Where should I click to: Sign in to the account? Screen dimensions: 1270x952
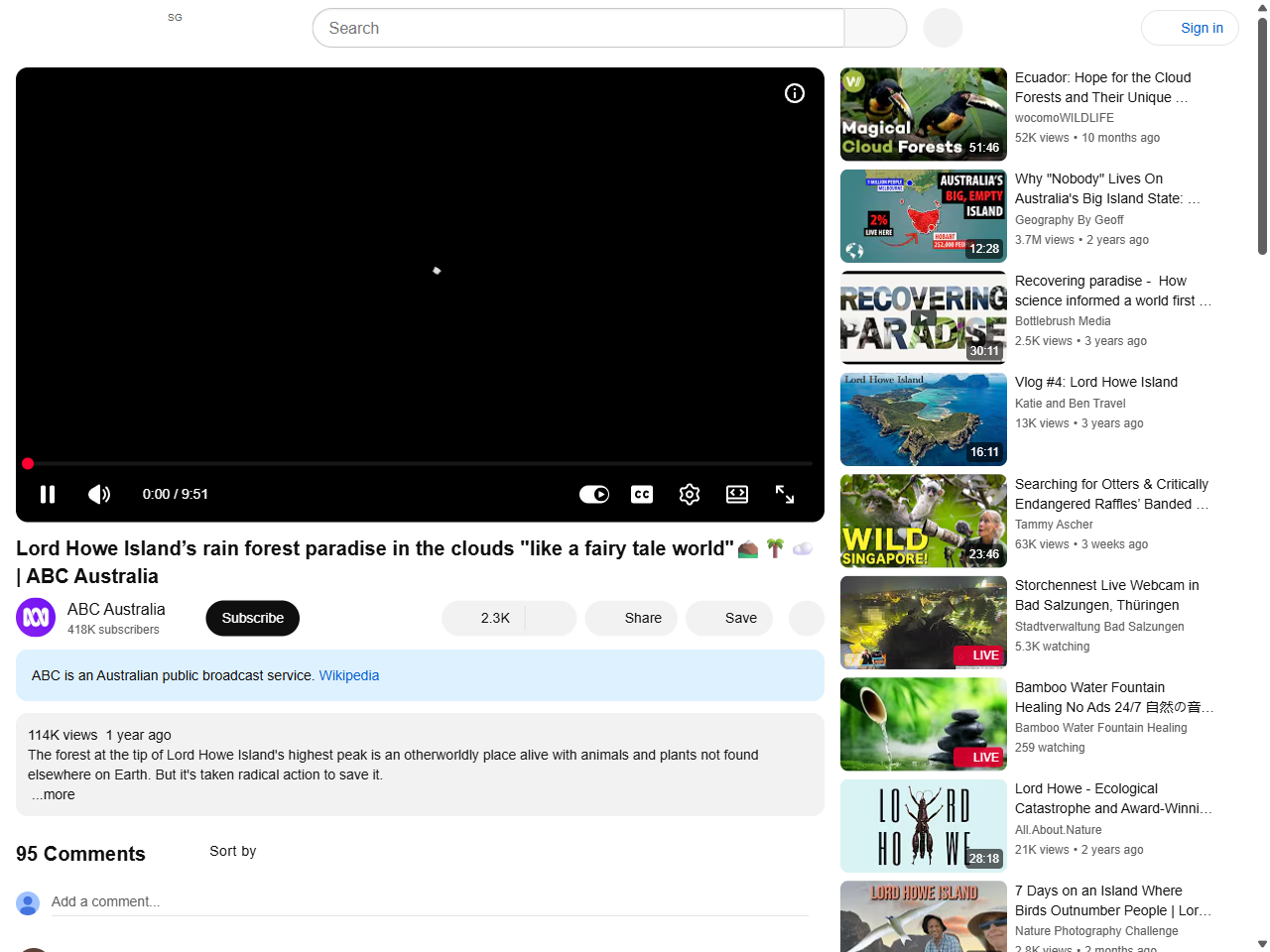pos(1190,28)
